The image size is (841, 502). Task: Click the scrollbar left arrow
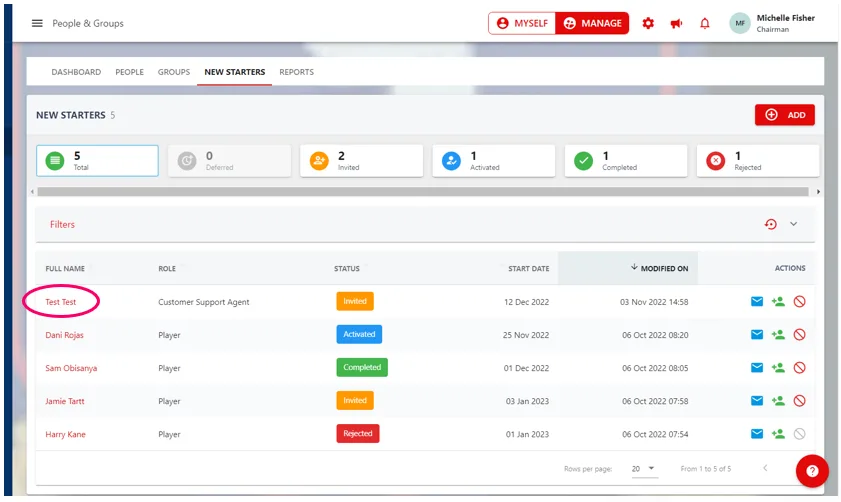pyautogui.click(x=32, y=191)
